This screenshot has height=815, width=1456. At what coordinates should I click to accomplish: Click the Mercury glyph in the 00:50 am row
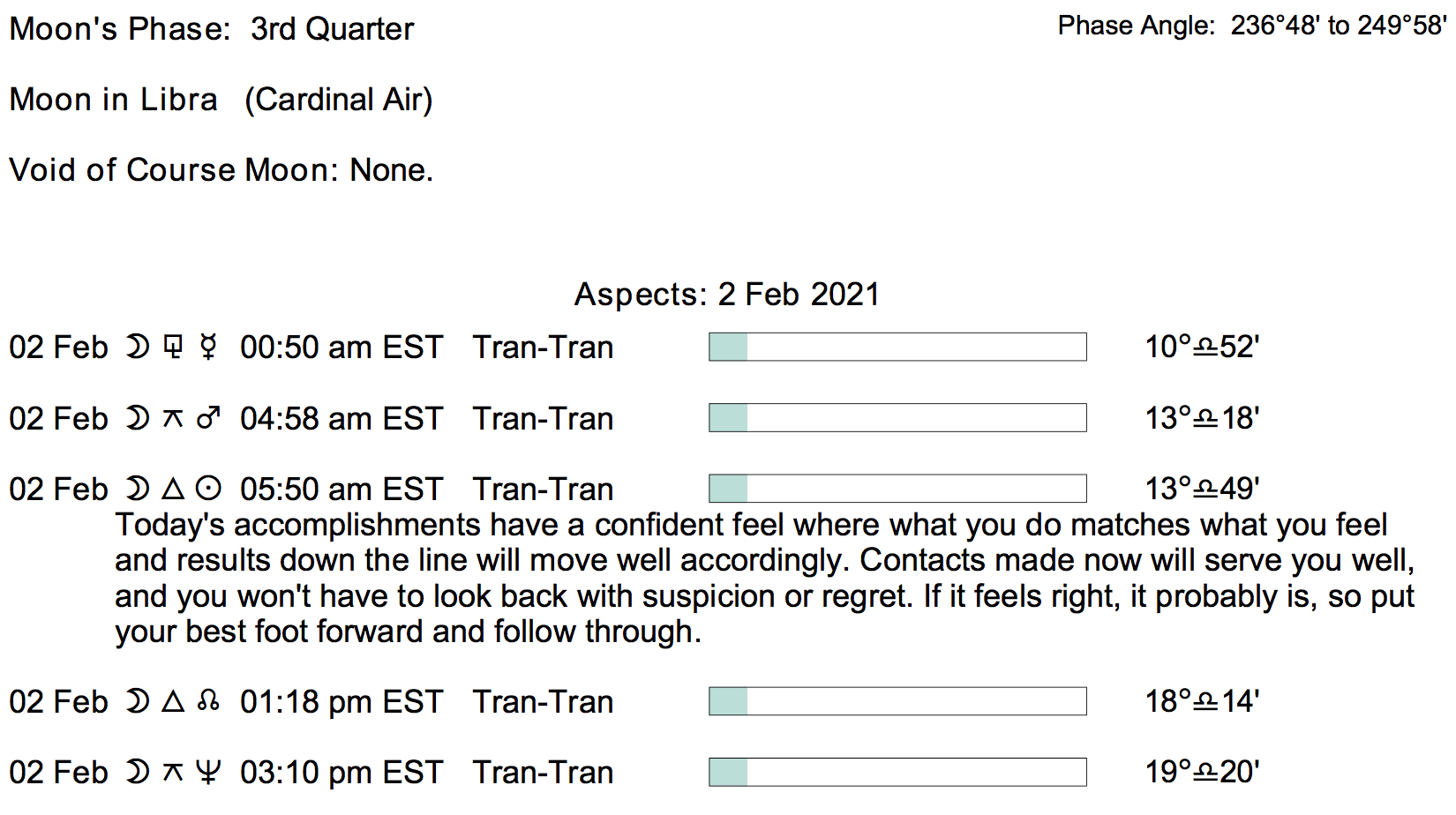[208, 347]
